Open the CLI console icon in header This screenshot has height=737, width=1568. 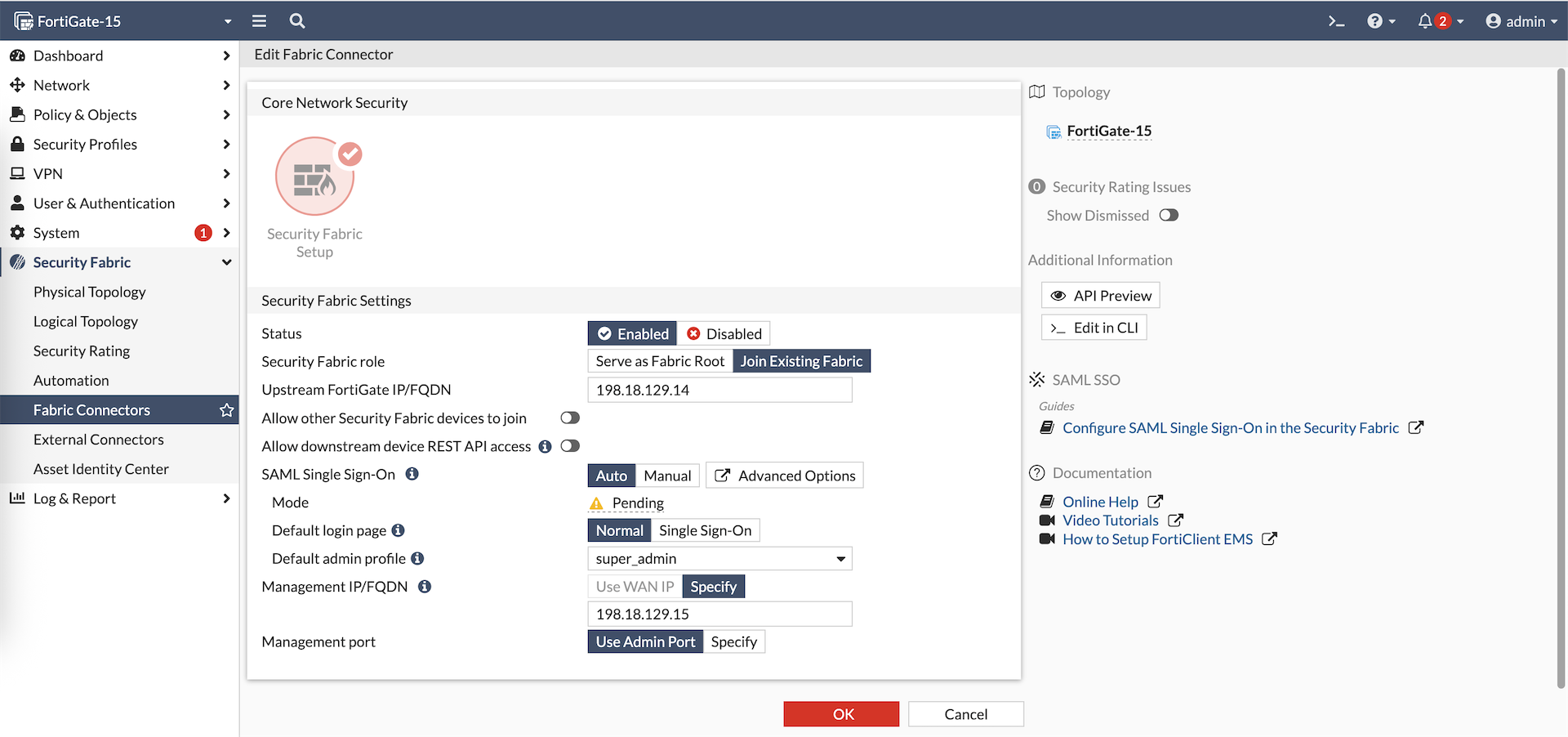tap(1336, 21)
